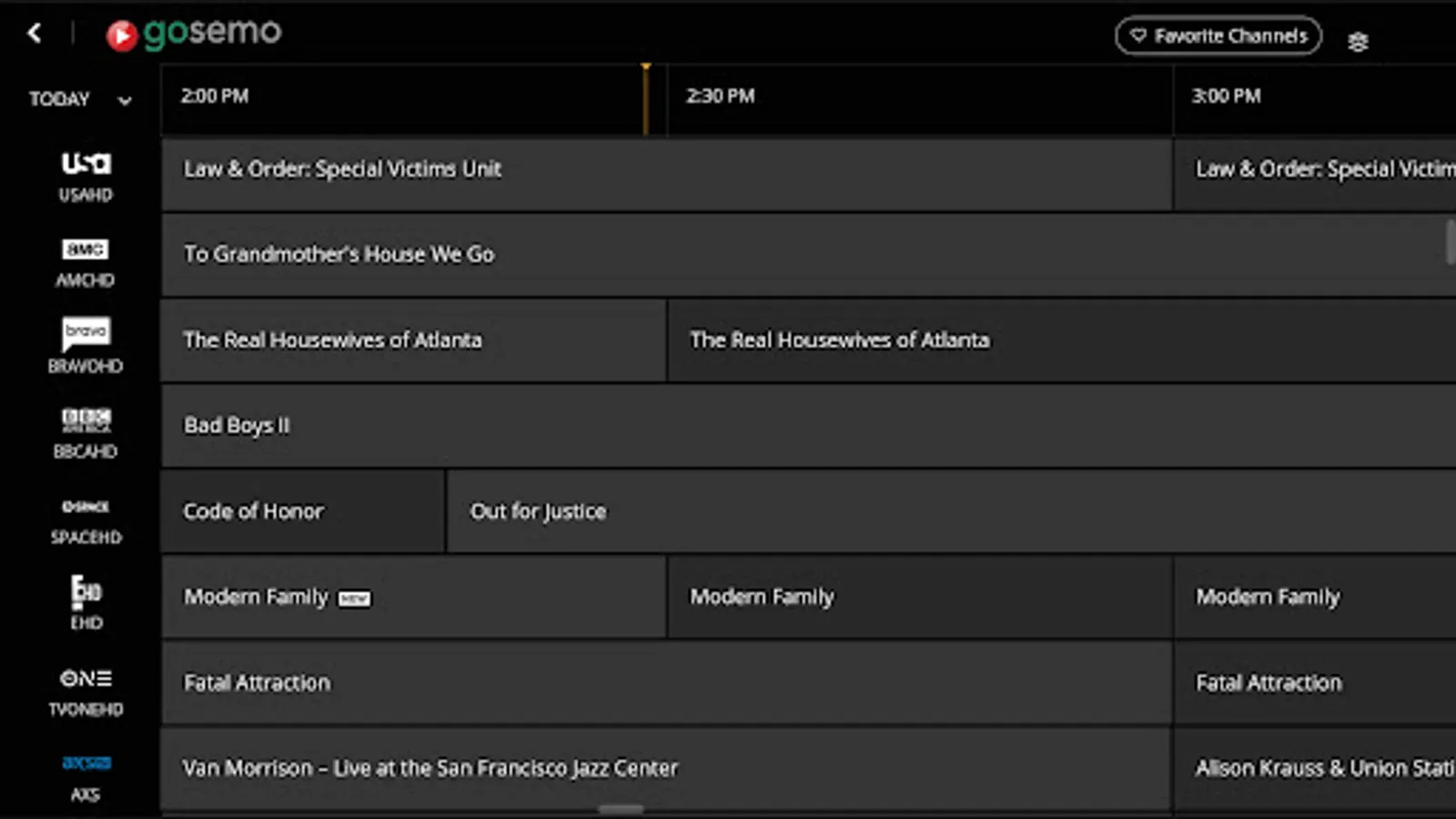Click the 2:30 PM time header

pos(720,96)
